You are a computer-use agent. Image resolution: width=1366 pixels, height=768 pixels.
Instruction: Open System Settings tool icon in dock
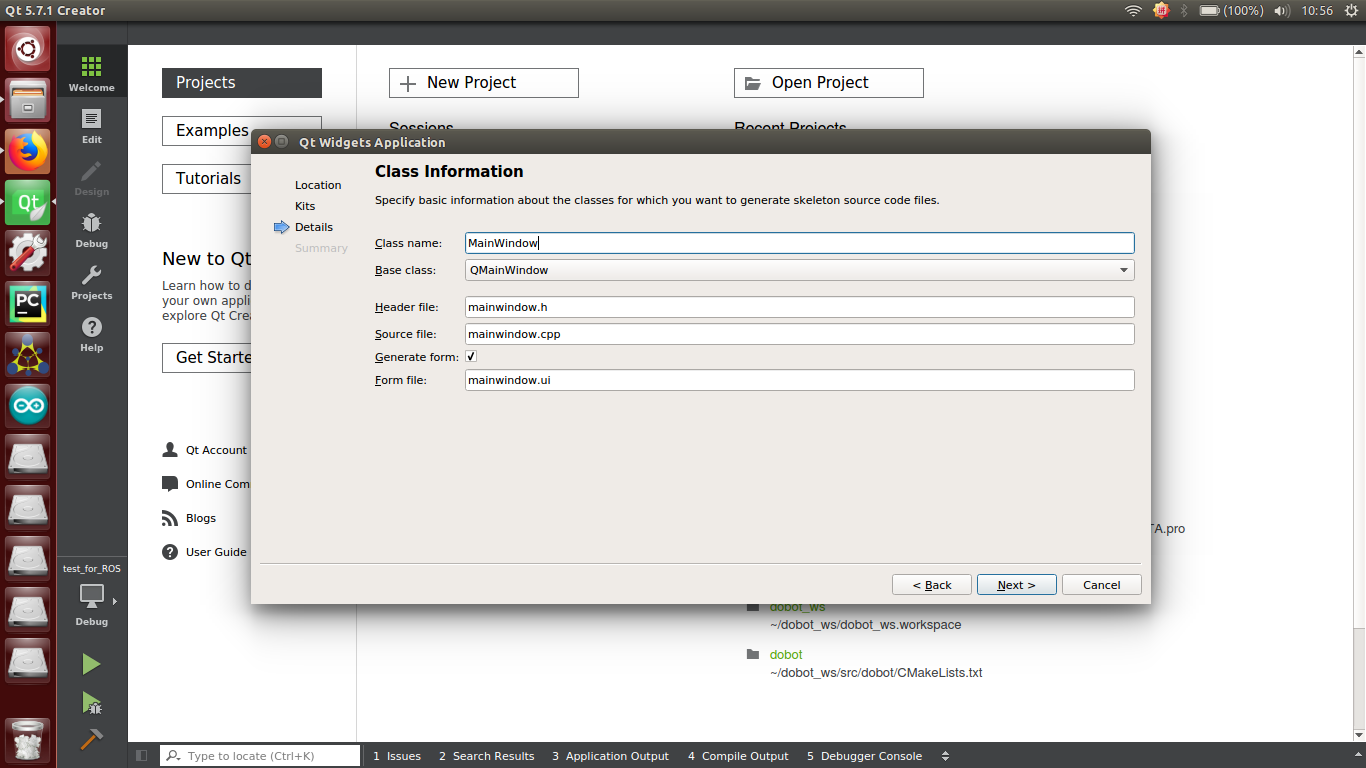click(x=28, y=254)
